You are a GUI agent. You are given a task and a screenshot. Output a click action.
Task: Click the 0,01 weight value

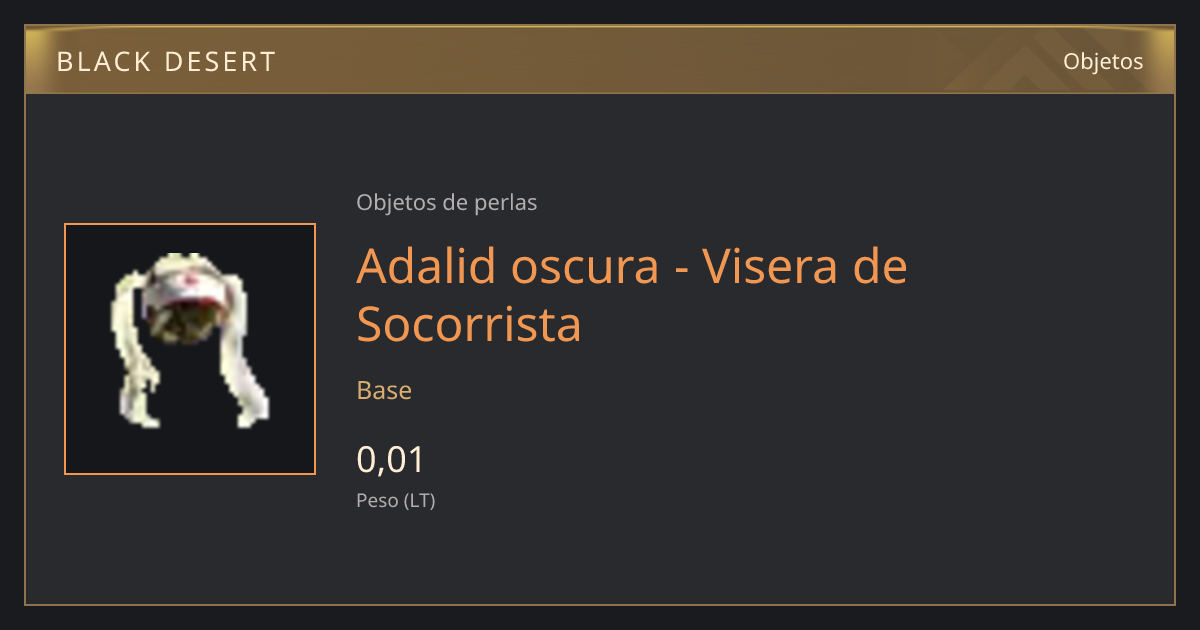click(391, 460)
